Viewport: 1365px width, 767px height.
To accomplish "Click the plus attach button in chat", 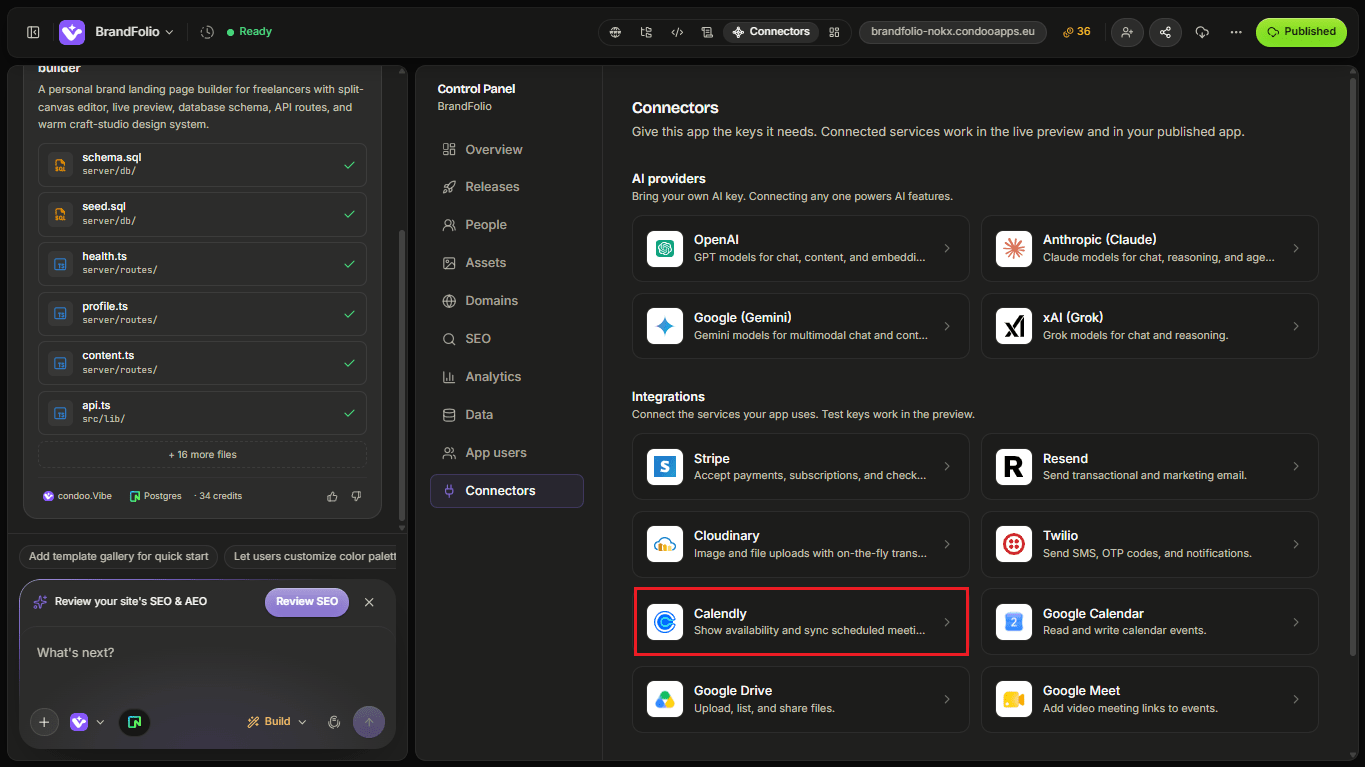I will click(44, 722).
